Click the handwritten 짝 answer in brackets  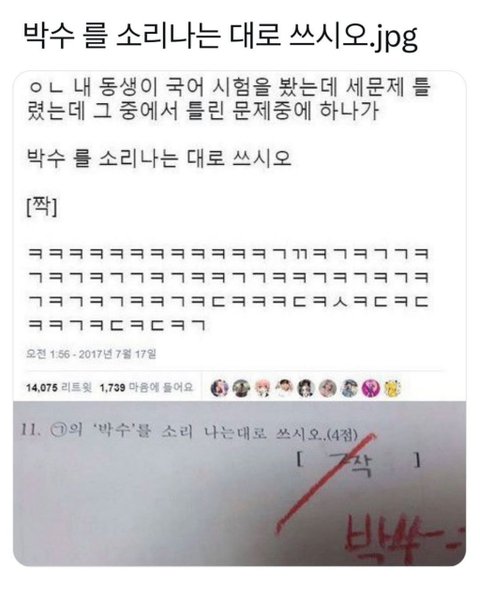click(353, 464)
